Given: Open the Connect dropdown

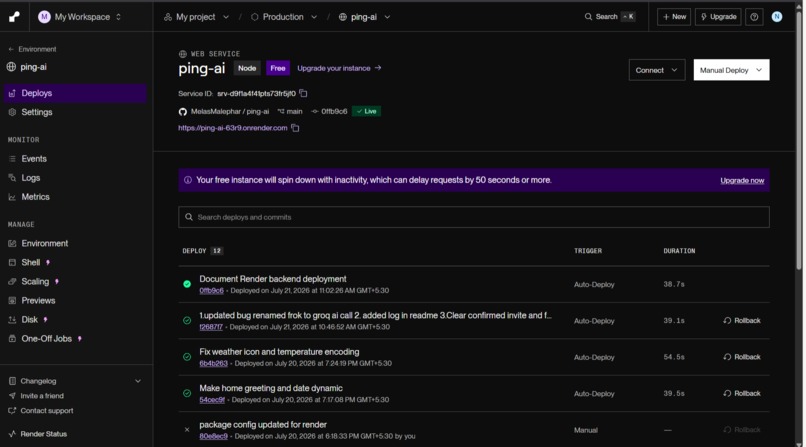Looking at the screenshot, I should 656,70.
